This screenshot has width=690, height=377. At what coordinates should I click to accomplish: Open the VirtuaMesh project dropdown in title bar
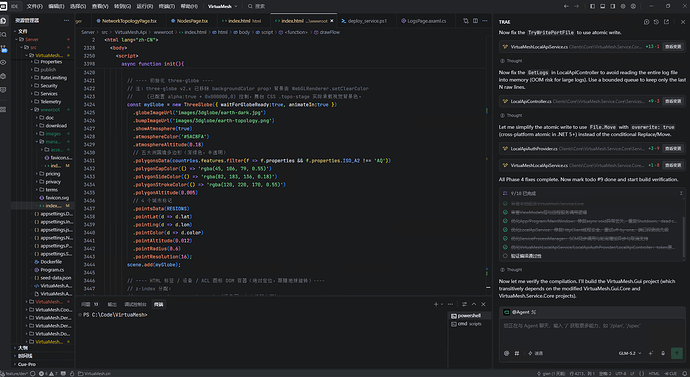click(222, 6)
